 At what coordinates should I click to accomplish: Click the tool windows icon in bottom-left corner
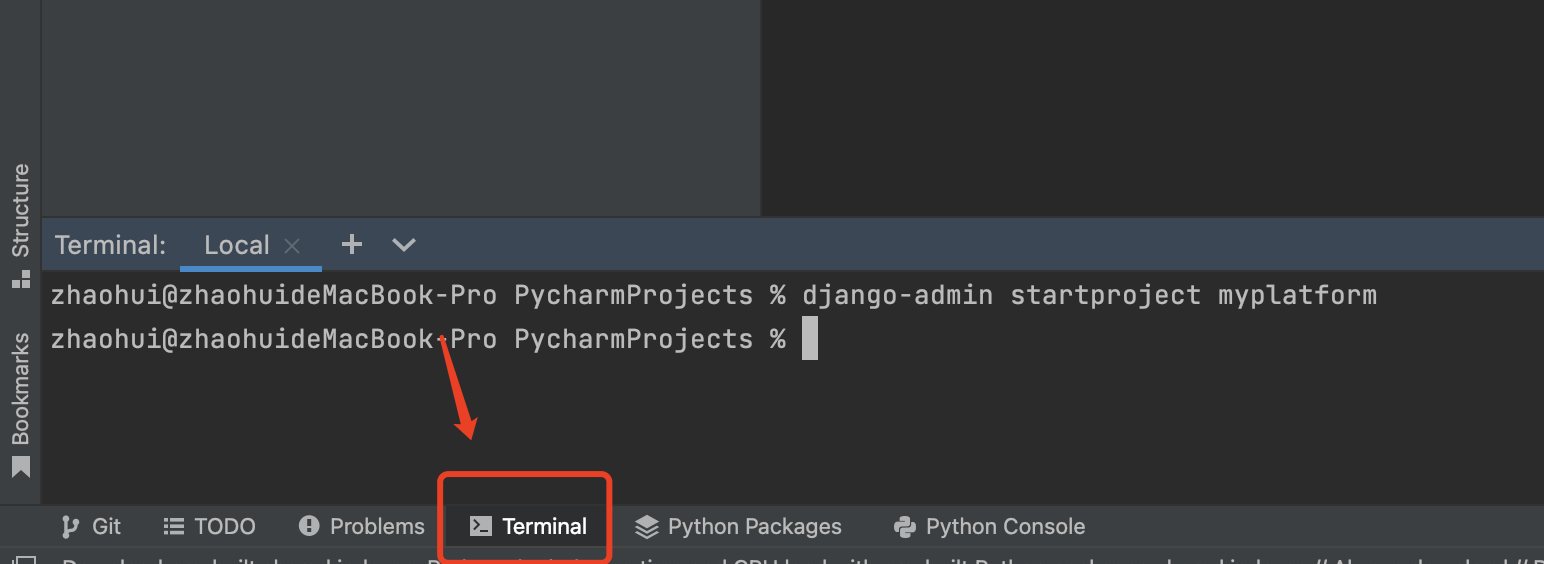(26, 560)
